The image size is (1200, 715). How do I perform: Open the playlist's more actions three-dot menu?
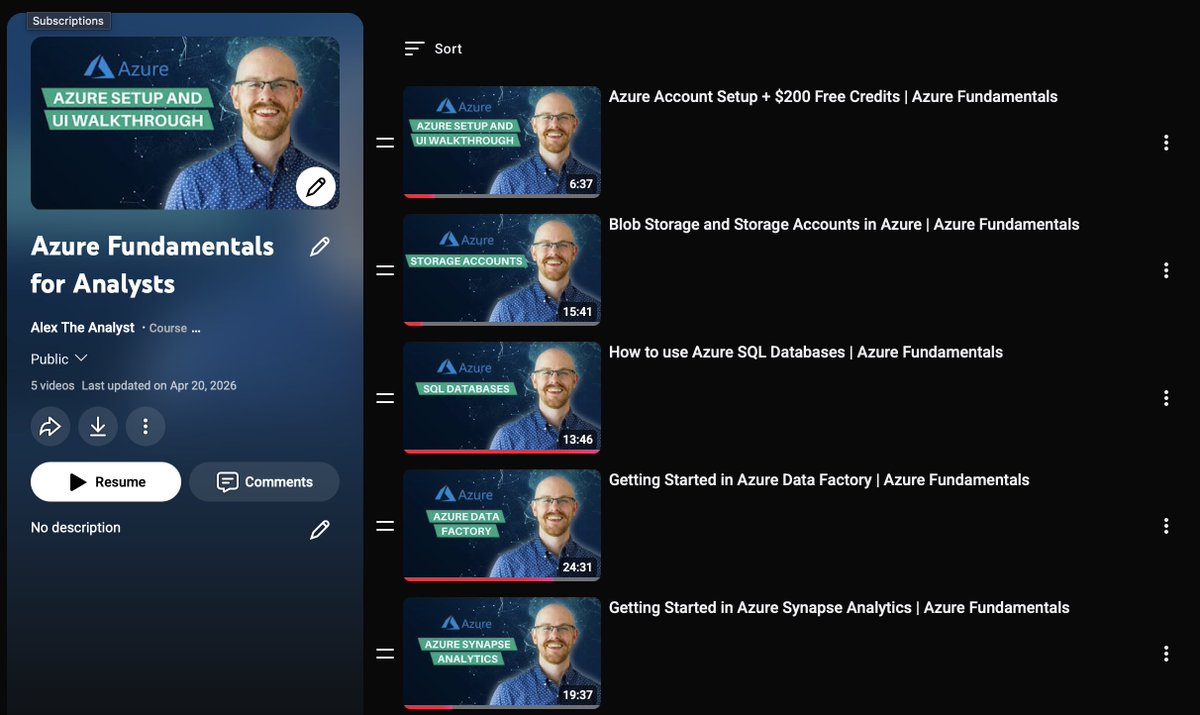tap(146, 427)
